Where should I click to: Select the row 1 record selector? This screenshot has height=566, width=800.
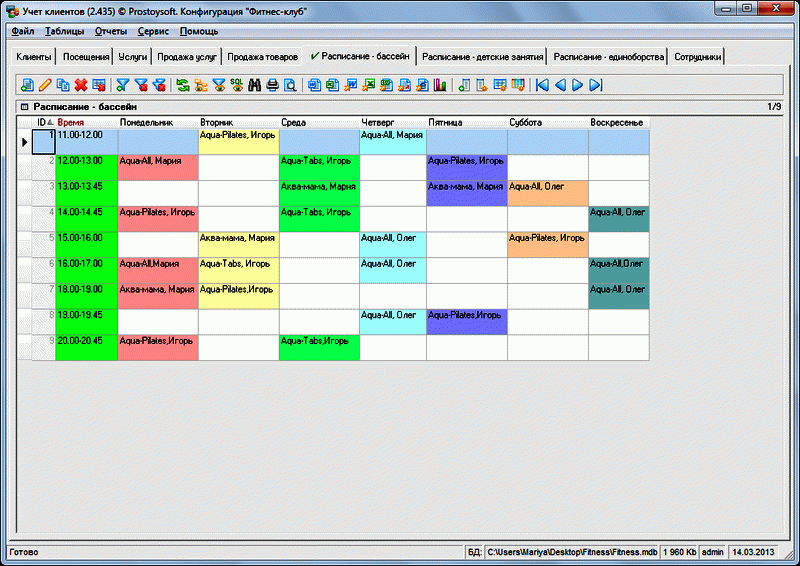point(24,142)
